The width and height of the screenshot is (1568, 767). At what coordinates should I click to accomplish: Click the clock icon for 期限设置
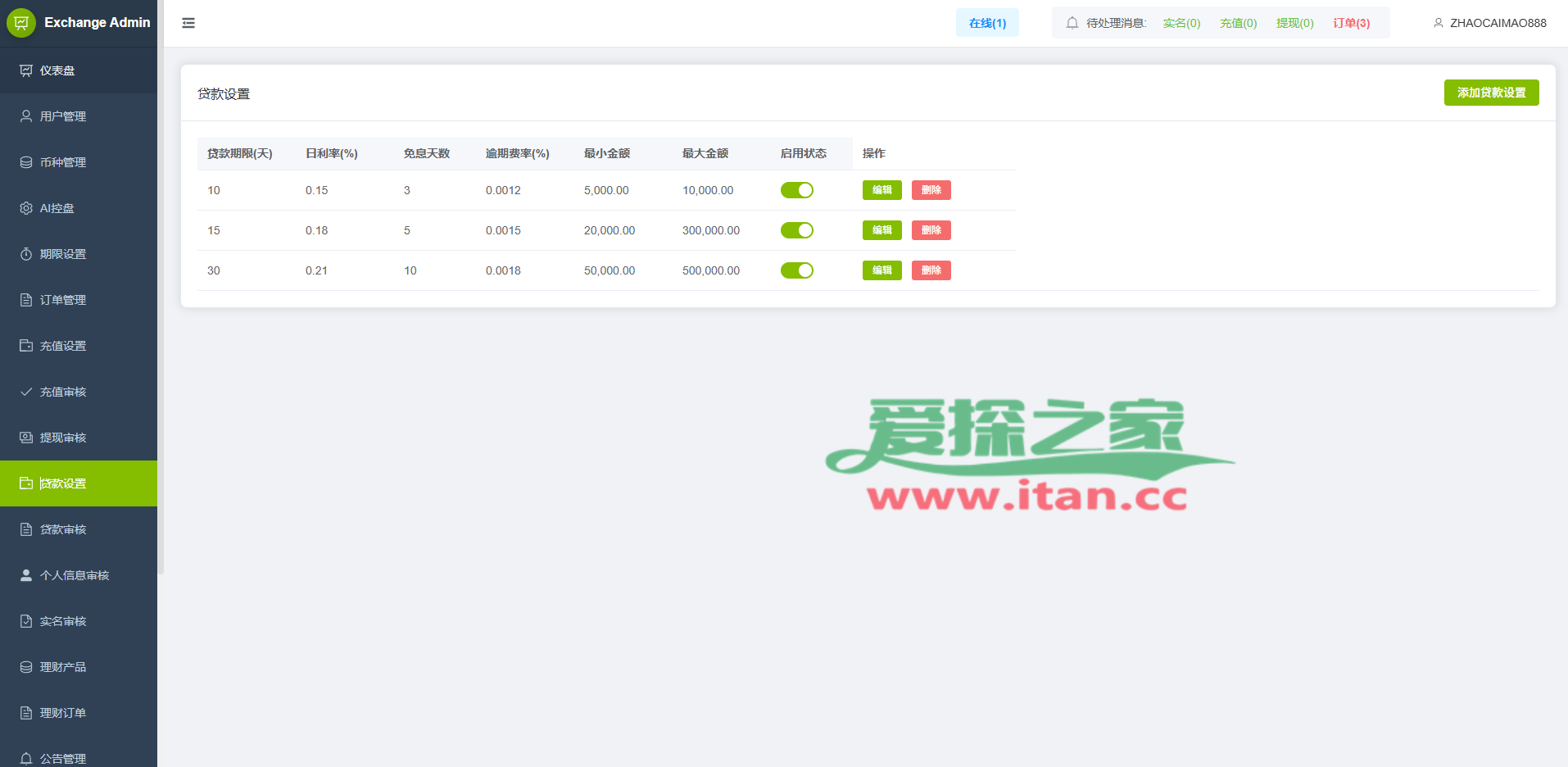point(26,254)
